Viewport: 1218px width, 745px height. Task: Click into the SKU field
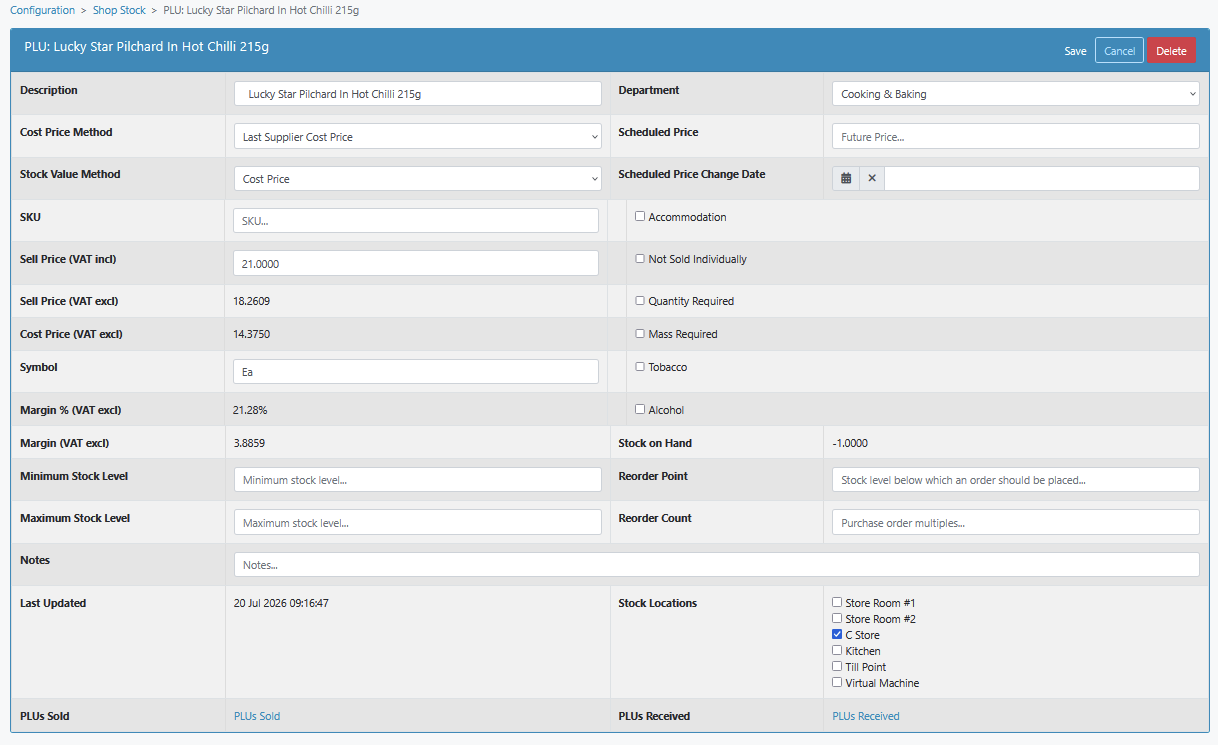point(416,221)
